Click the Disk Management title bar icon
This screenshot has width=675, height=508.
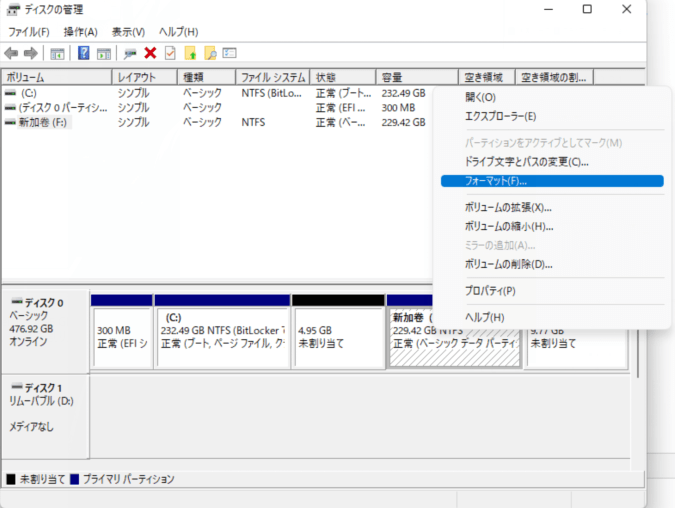pyautogui.click(x=13, y=9)
